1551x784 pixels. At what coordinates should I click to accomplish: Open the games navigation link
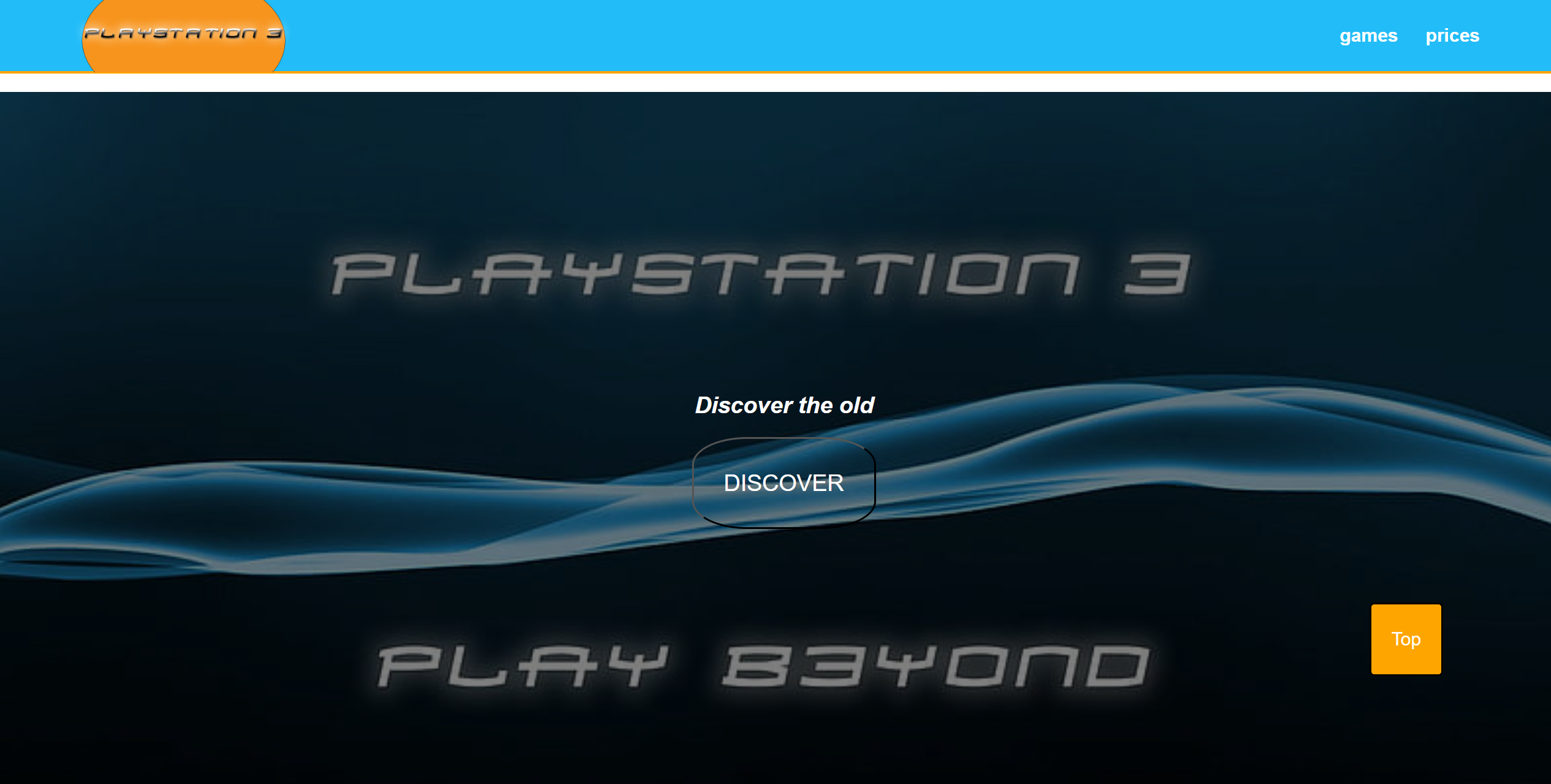(1368, 36)
